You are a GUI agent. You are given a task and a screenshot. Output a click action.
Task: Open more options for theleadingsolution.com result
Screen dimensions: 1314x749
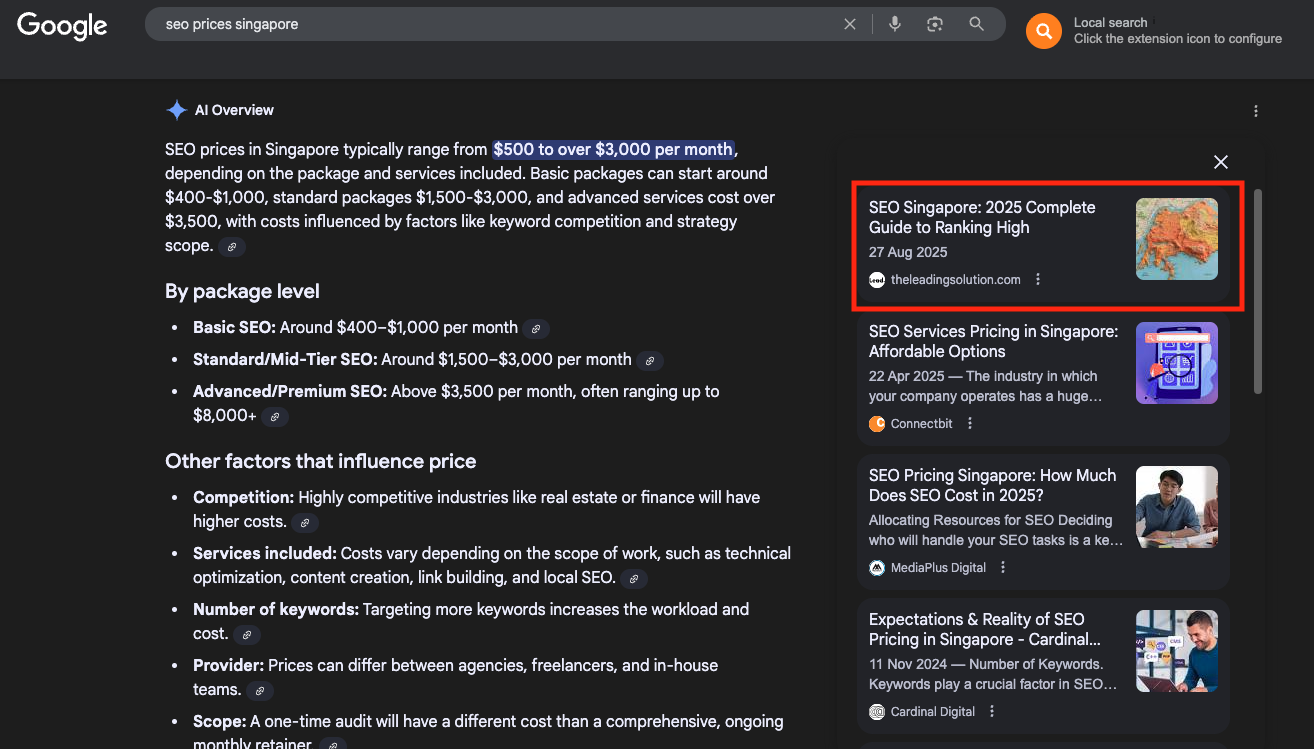1038,280
